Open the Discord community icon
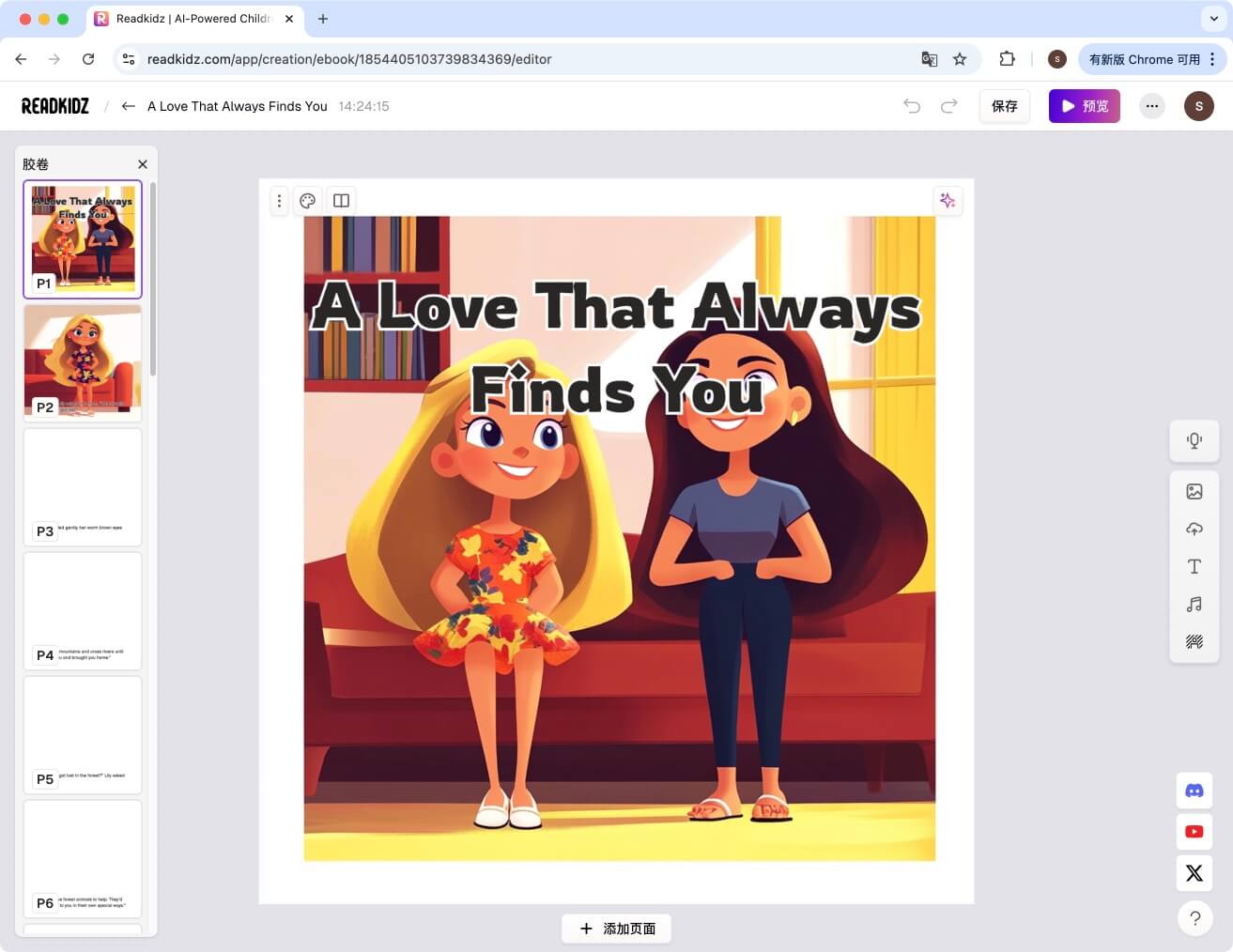This screenshot has width=1233, height=952. 1194,791
